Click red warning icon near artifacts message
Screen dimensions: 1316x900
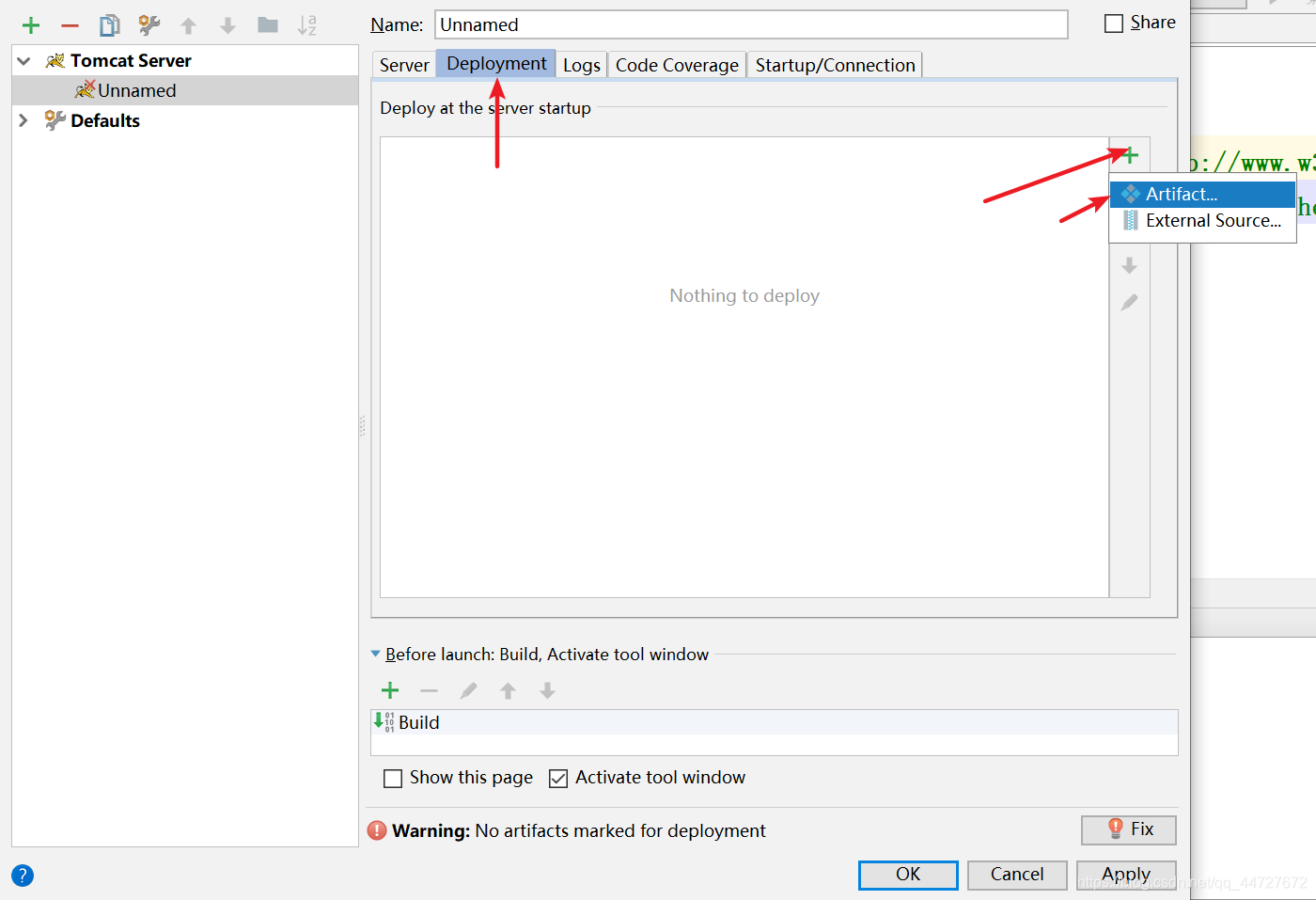(x=377, y=830)
